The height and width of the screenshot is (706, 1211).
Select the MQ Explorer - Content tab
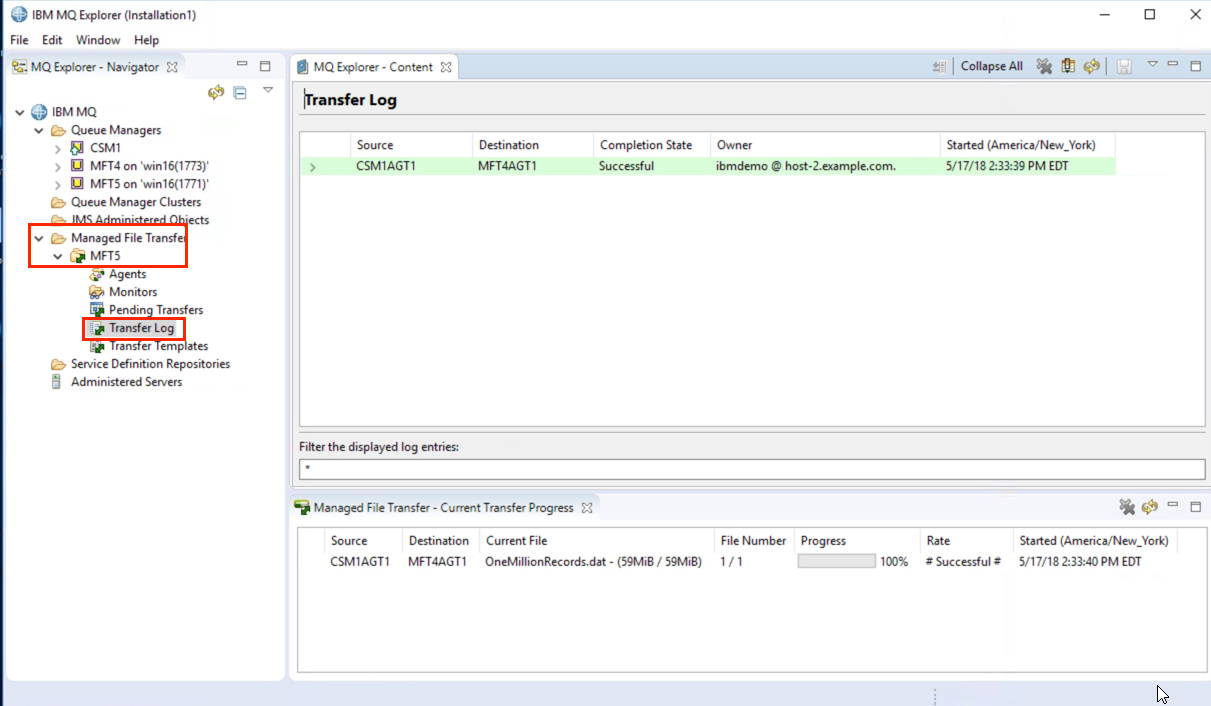(374, 67)
